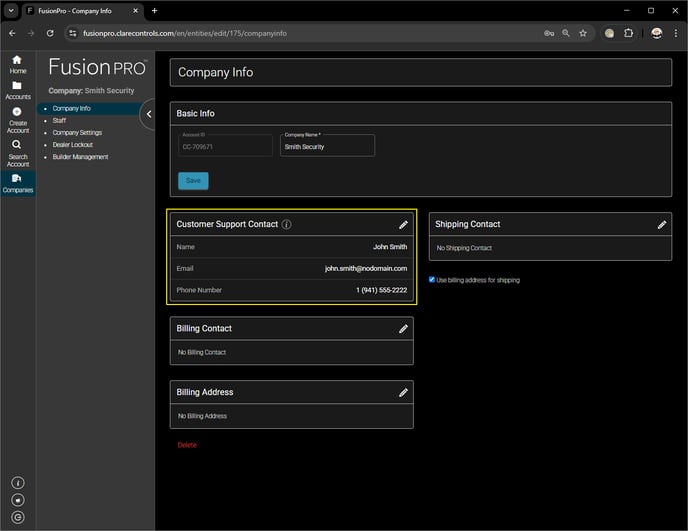
Task: Open Dealer Lockout menu item
Action: (x=73, y=145)
